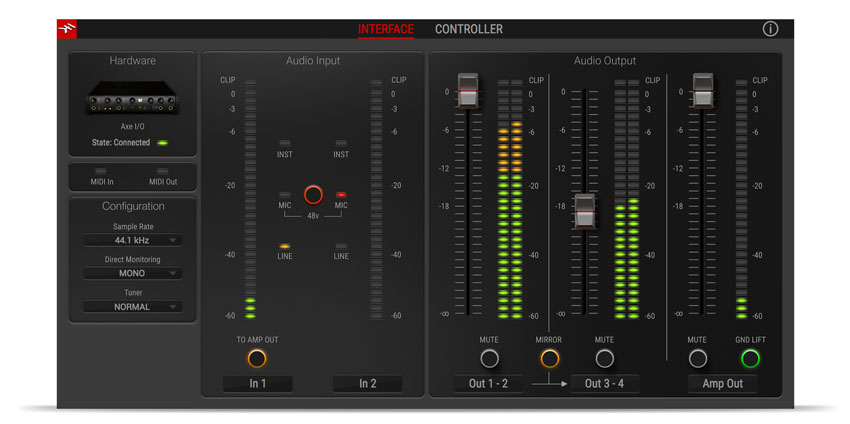The height and width of the screenshot is (424, 850).
Task: Select MIC for input 2
Action: point(341,194)
